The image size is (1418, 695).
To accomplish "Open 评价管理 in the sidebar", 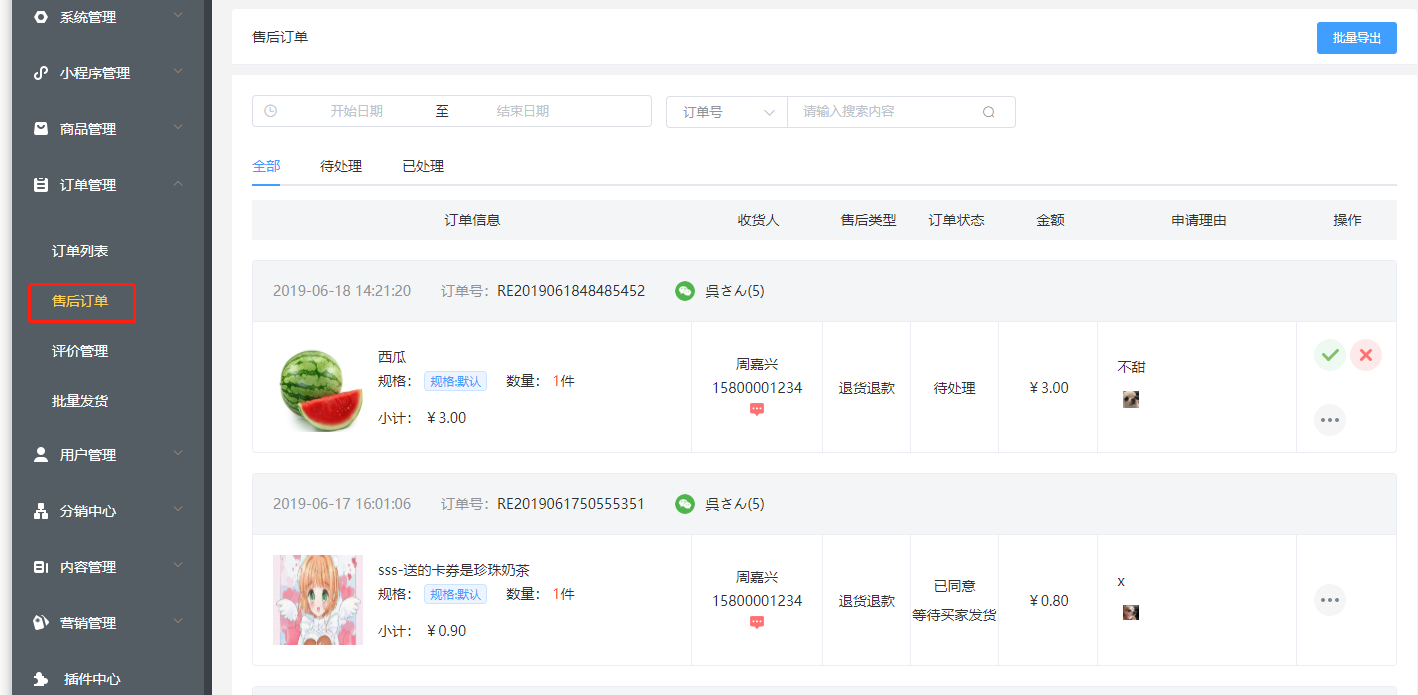I will [80, 351].
